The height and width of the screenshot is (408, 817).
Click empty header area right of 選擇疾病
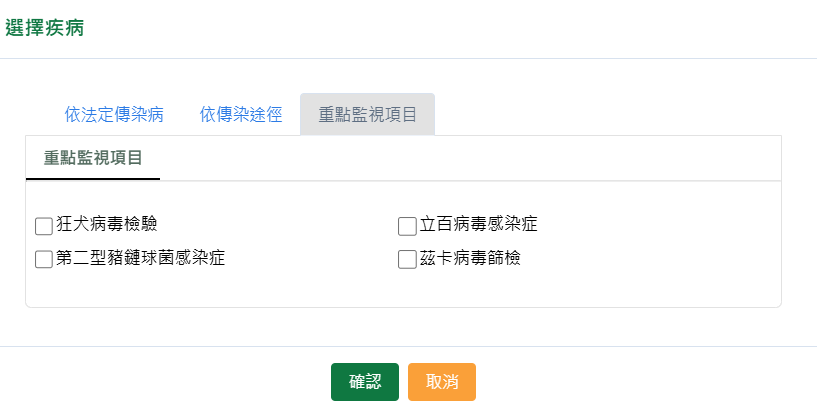click(x=450, y=28)
